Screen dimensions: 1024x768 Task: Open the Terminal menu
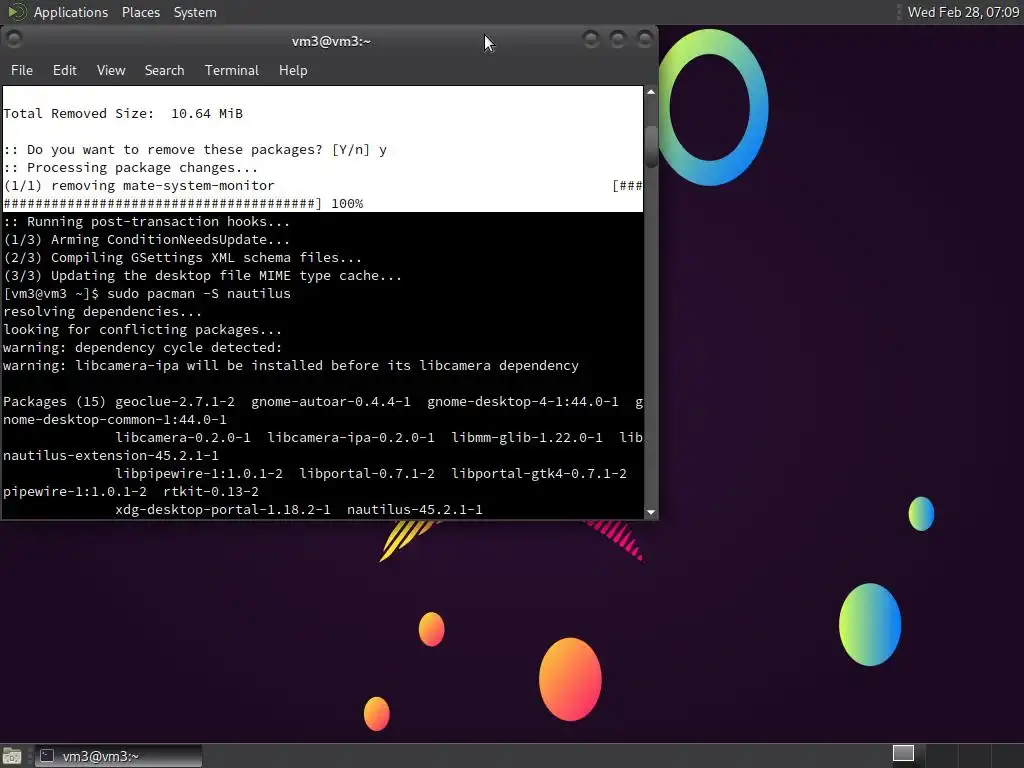231,70
